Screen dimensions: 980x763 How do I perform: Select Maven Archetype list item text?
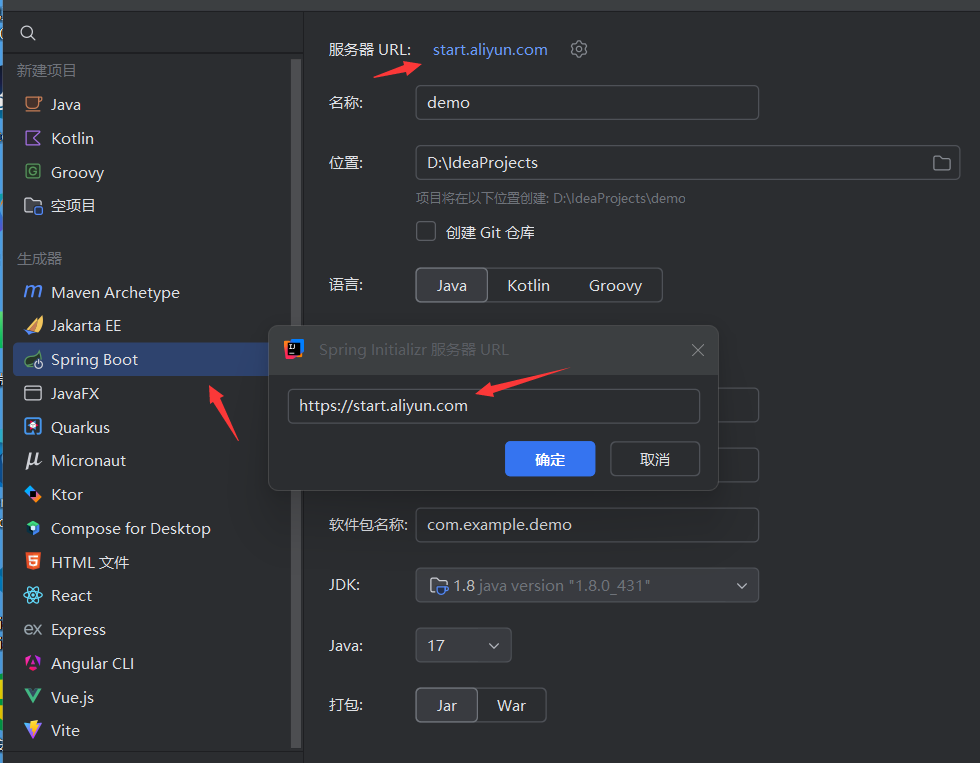115,292
